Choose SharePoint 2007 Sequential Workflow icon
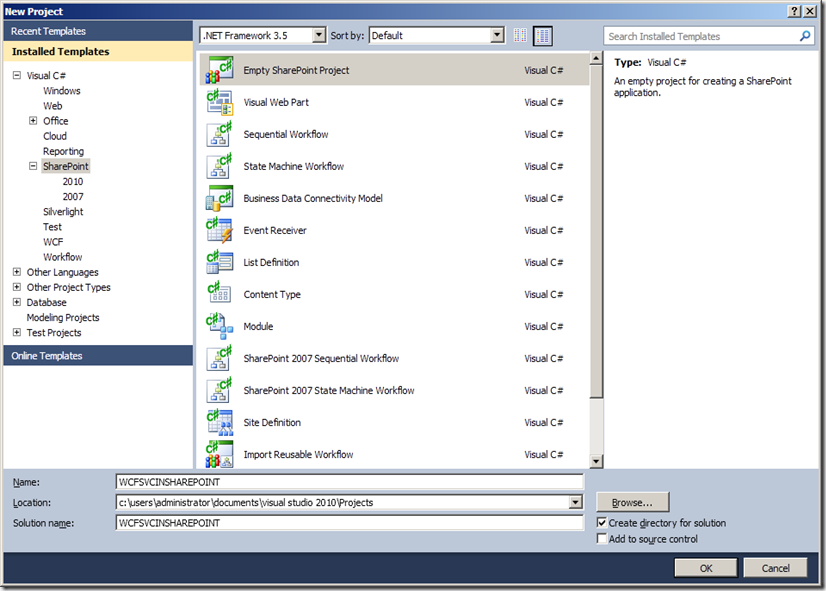The image size is (826, 591). pyautogui.click(x=219, y=359)
